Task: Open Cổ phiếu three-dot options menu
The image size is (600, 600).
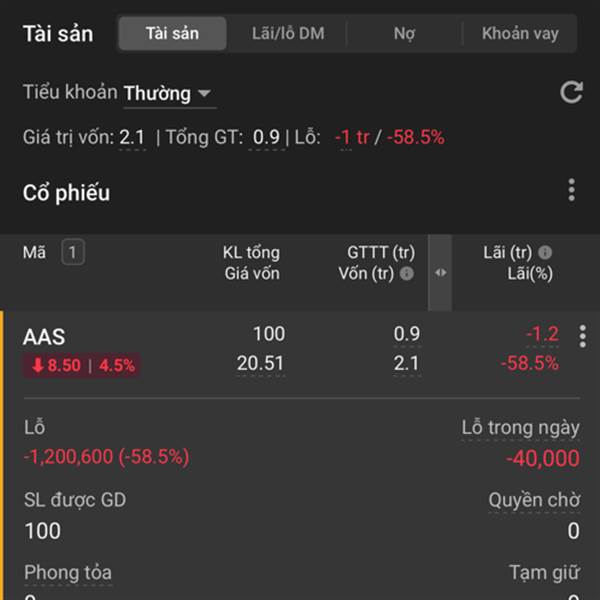Action: (571, 190)
